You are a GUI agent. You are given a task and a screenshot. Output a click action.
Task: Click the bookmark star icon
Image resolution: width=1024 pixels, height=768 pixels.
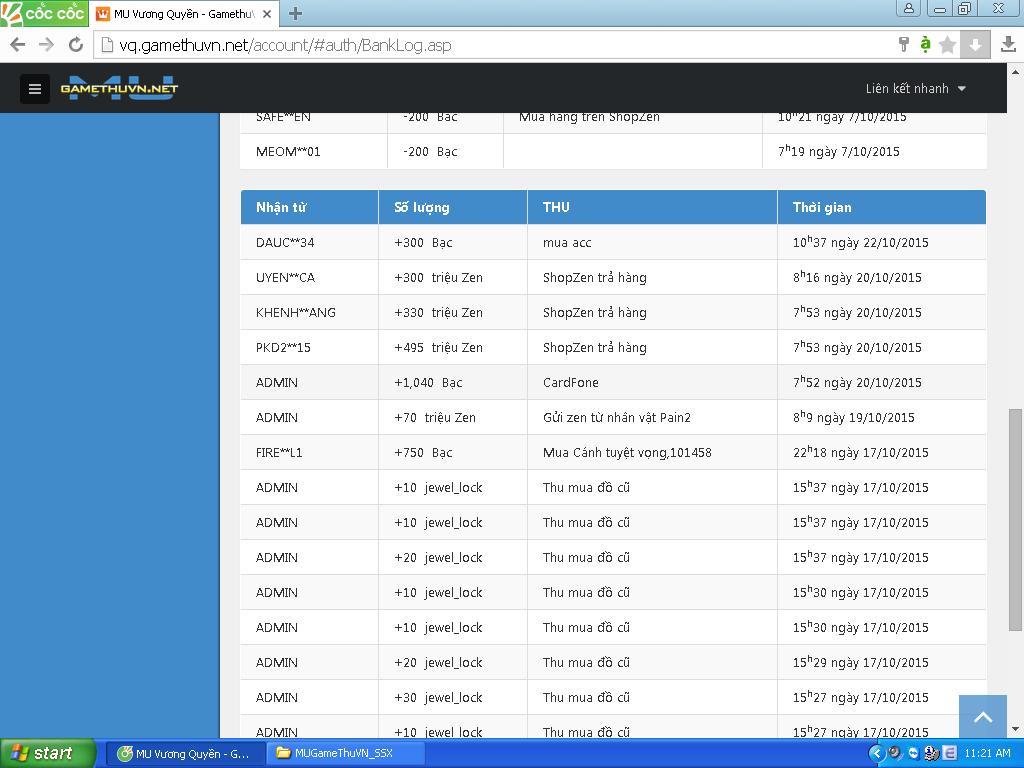[947, 45]
